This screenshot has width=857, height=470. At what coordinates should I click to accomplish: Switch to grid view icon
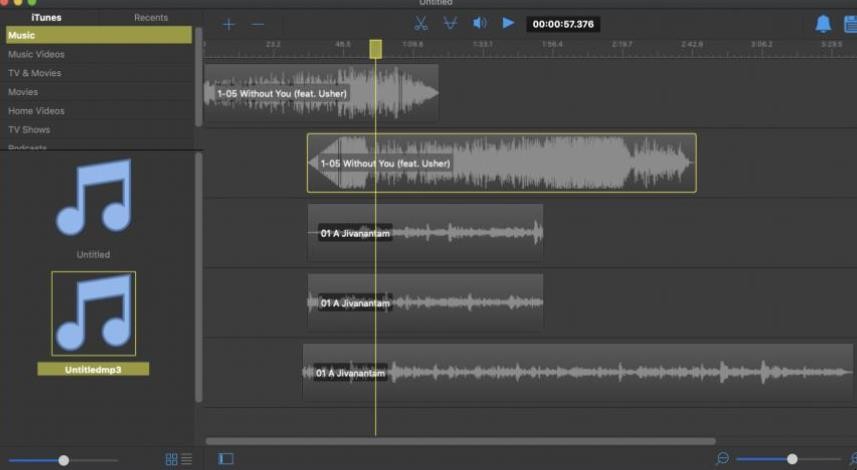coord(171,459)
